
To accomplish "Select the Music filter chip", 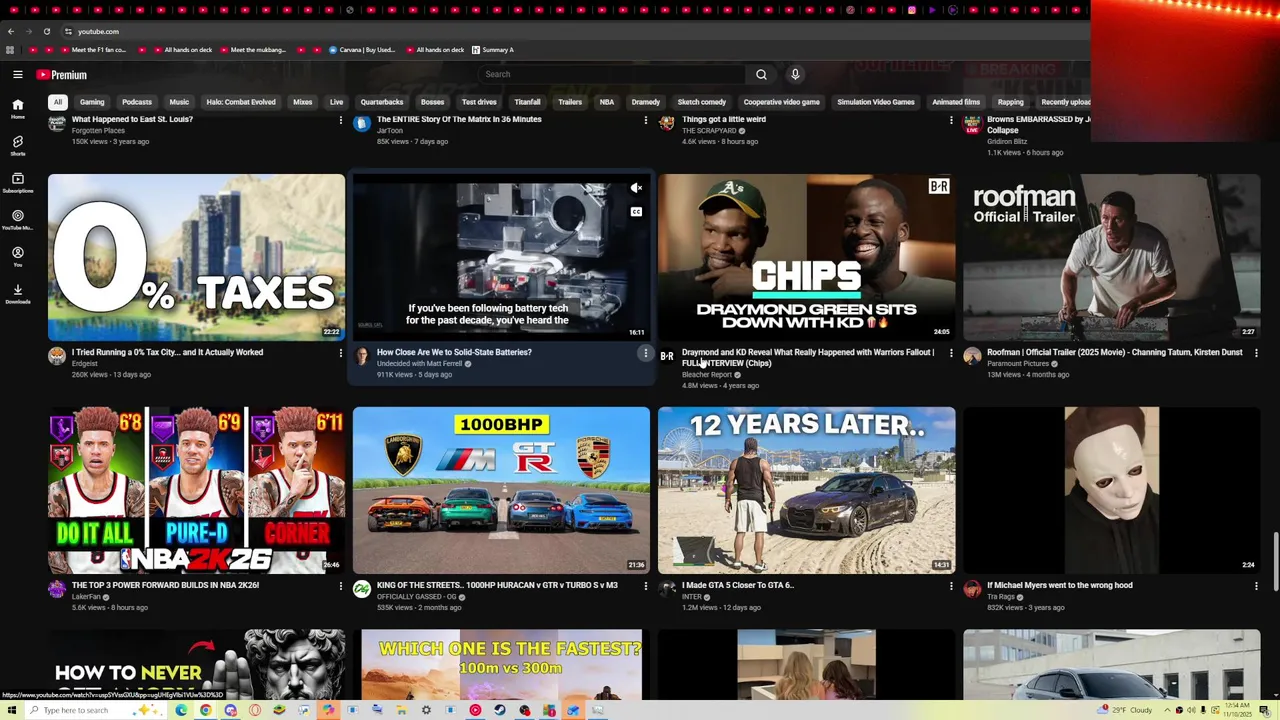I will (179, 102).
